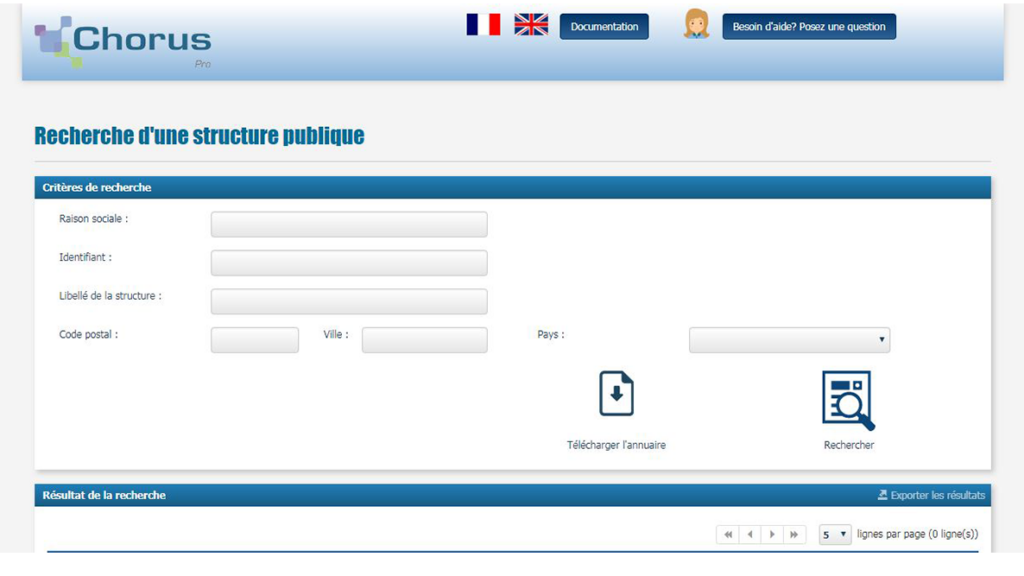
Task: Open the Pays dropdown list
Action: 789,340
